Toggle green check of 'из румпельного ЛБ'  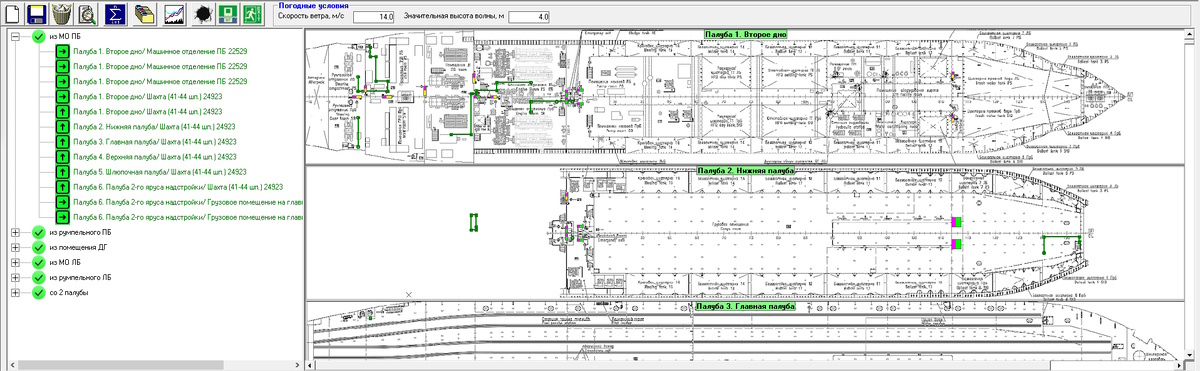coord(38,277)
